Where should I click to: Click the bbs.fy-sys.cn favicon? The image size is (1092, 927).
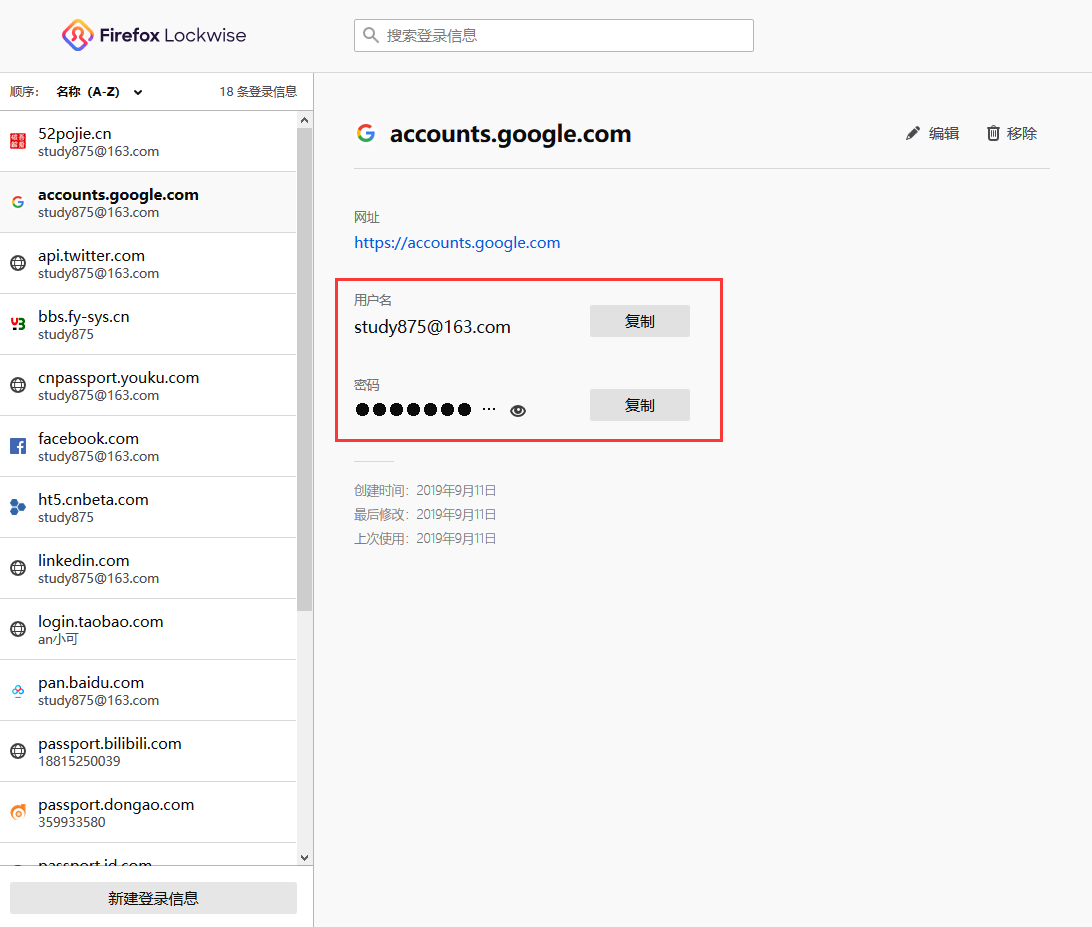click(x=17, y=324)
